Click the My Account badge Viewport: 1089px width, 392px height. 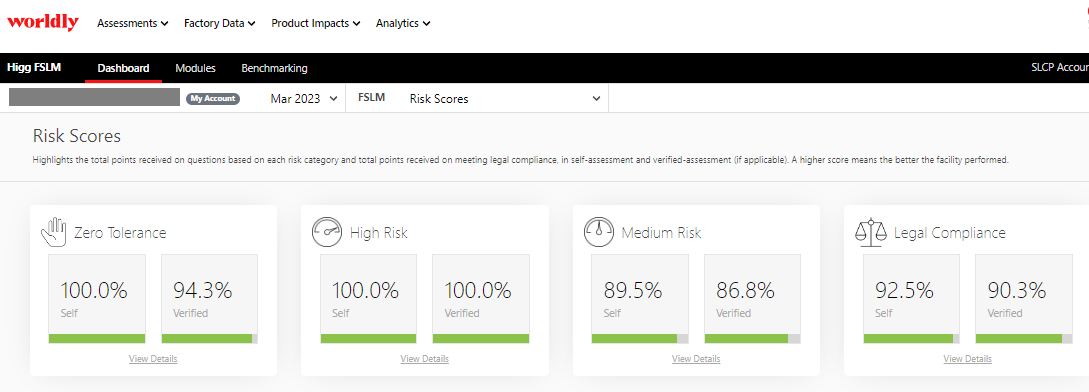pyautogui.click(x=213, y=99)
